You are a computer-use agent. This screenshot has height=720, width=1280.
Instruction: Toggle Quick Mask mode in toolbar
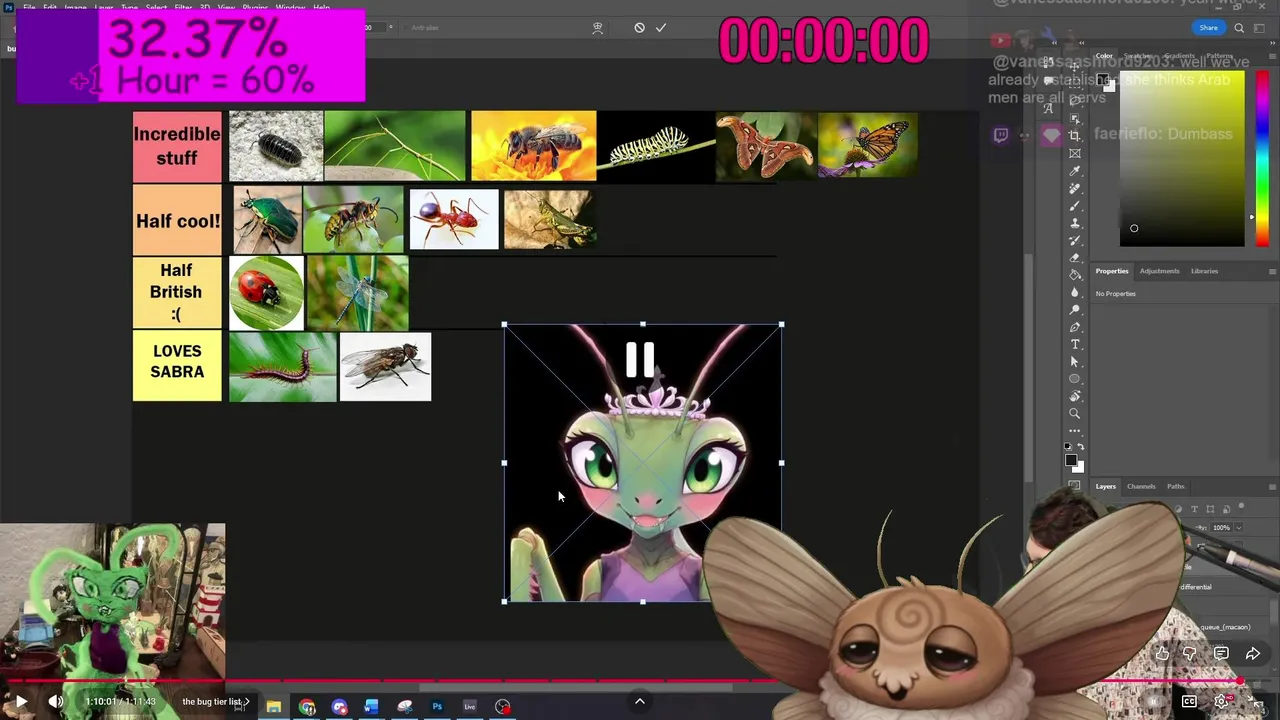click(x=1075, y=486)
